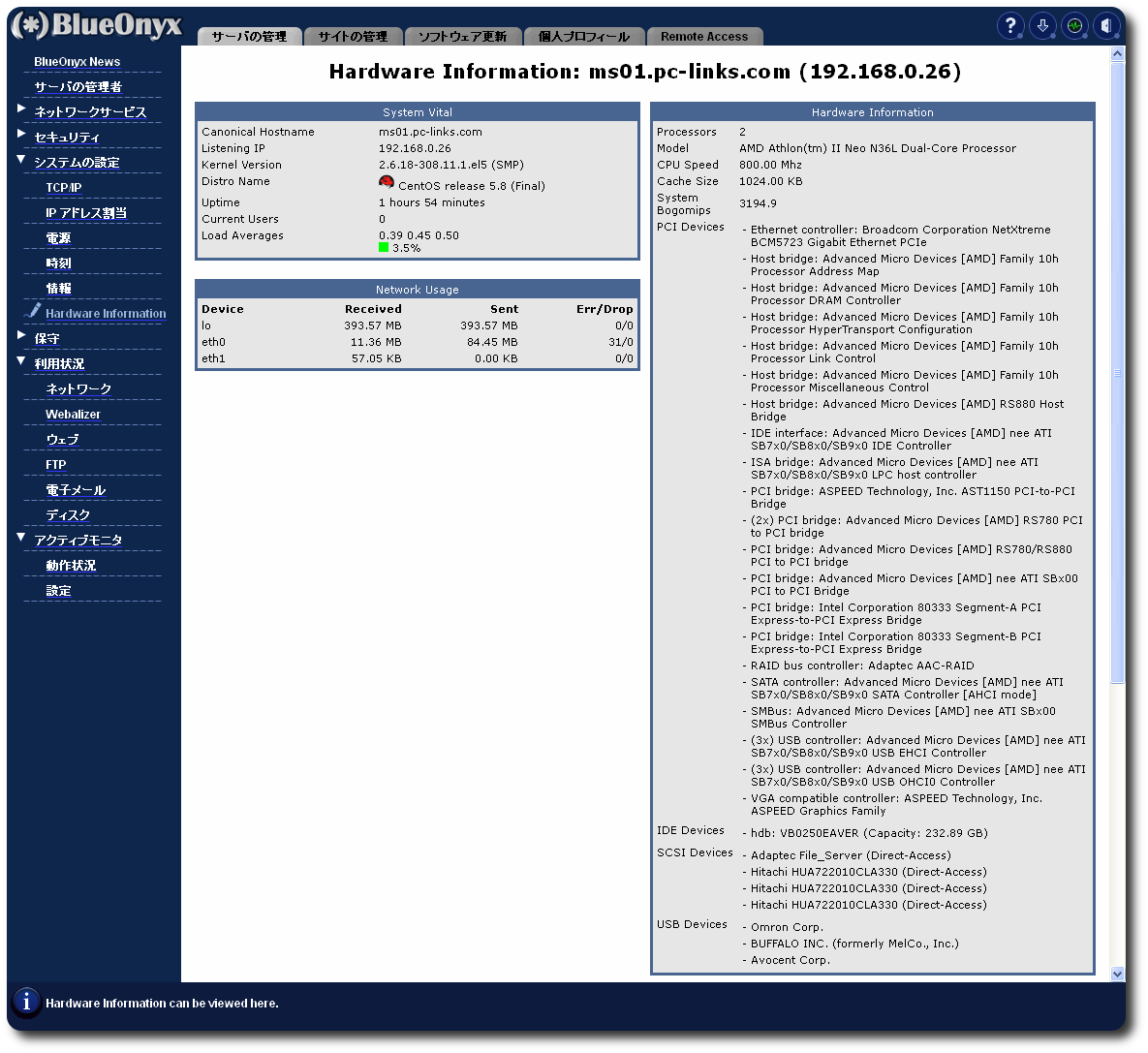The image size is (1148, 1053).
Task: Open BlueOnyx News link
Action: 77,62
